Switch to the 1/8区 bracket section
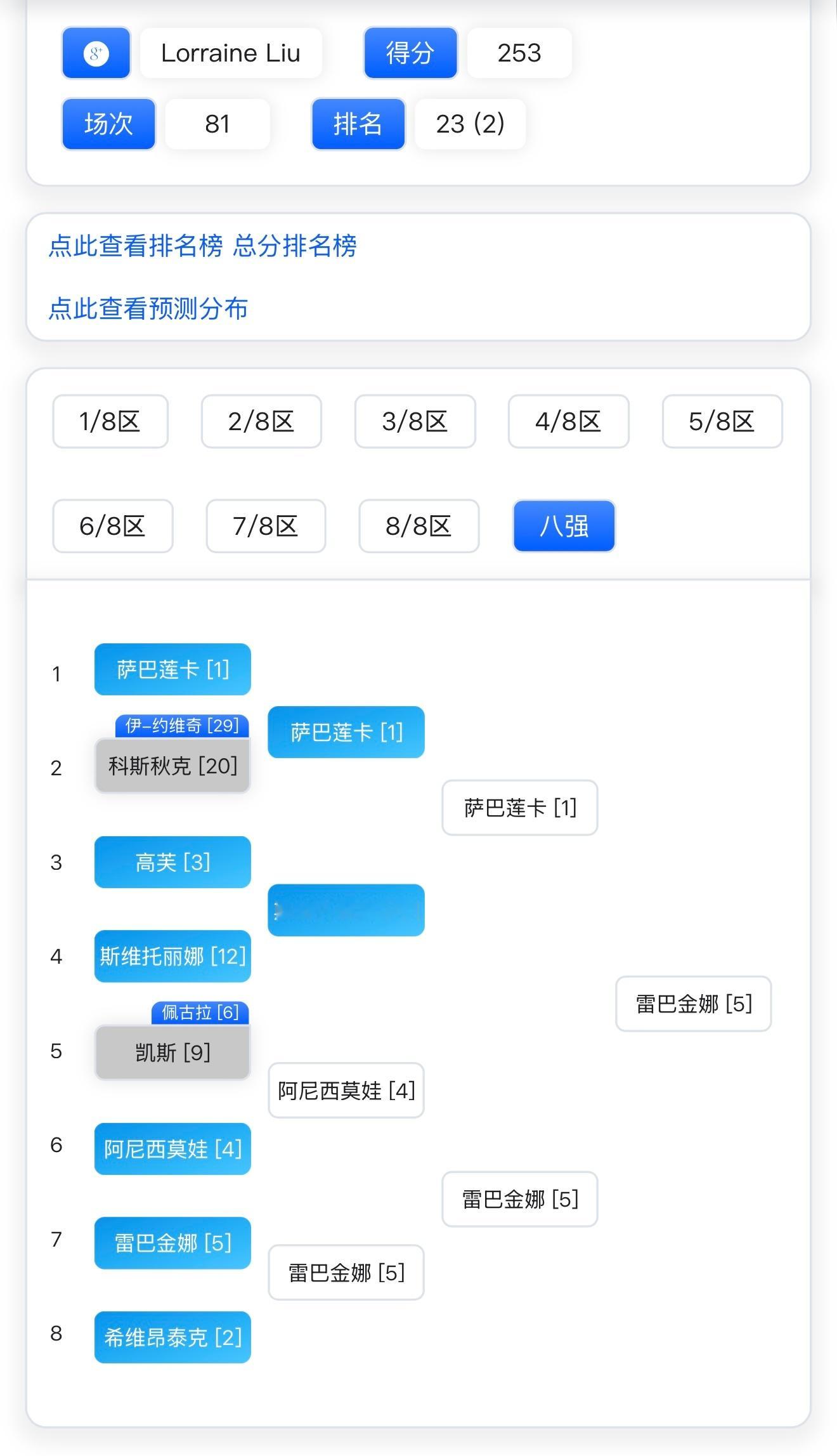The width and height of the screenshot is (837, 1456). pos(110,421)
